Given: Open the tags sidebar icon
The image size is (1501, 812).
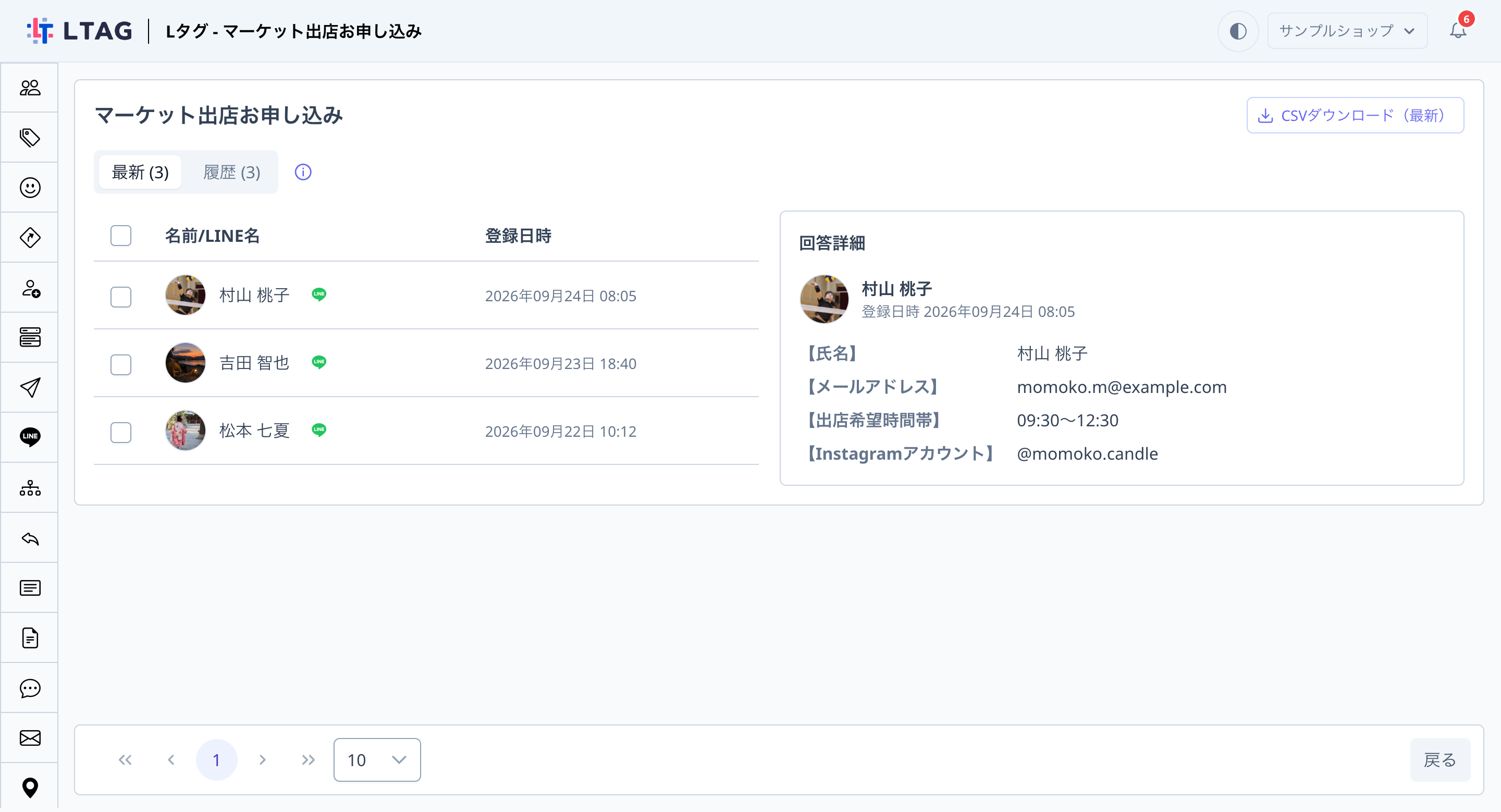Looking at the screenshot, I should click(x=30, y=138).
